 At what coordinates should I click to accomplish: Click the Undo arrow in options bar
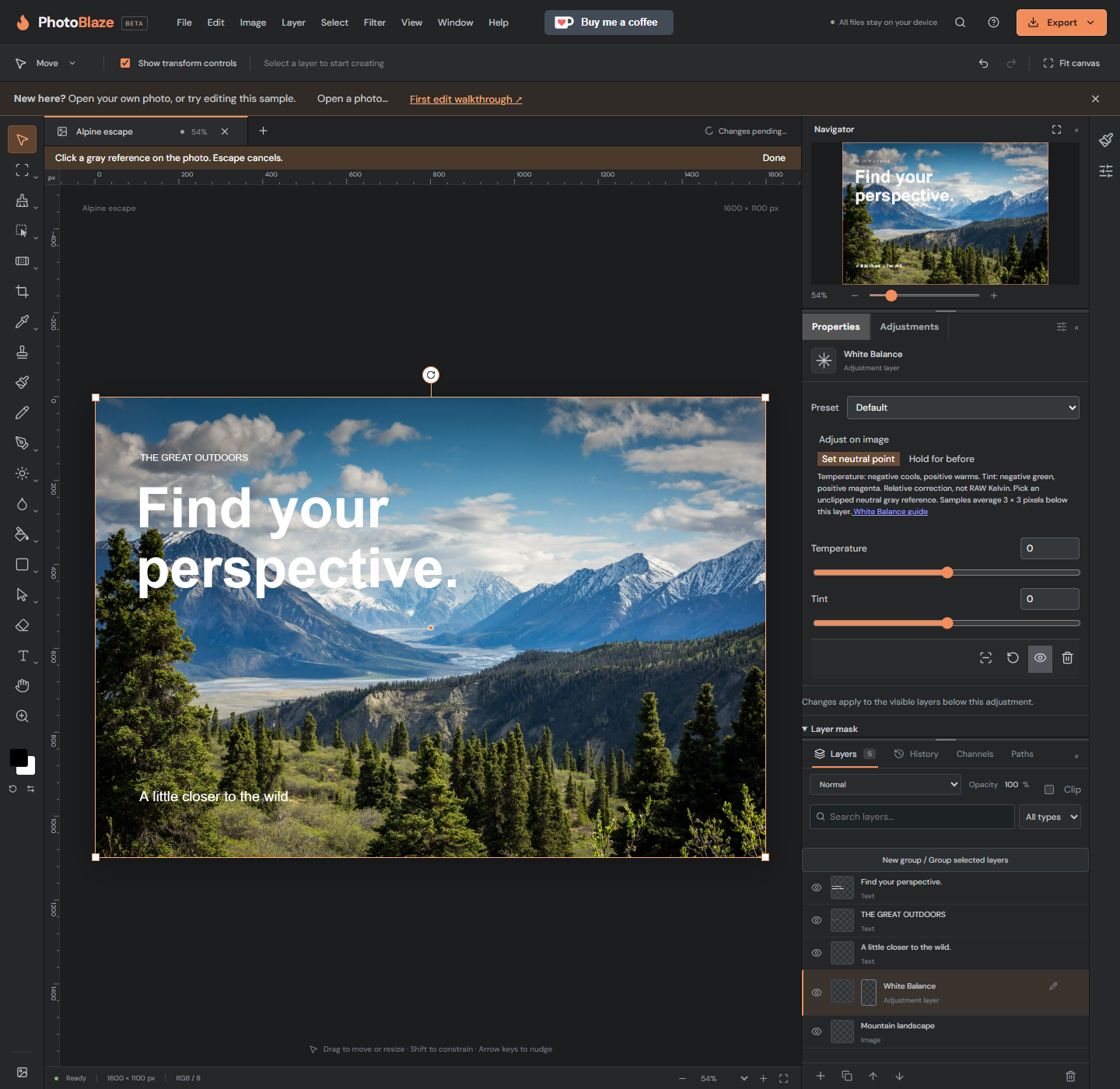[983, 63]
